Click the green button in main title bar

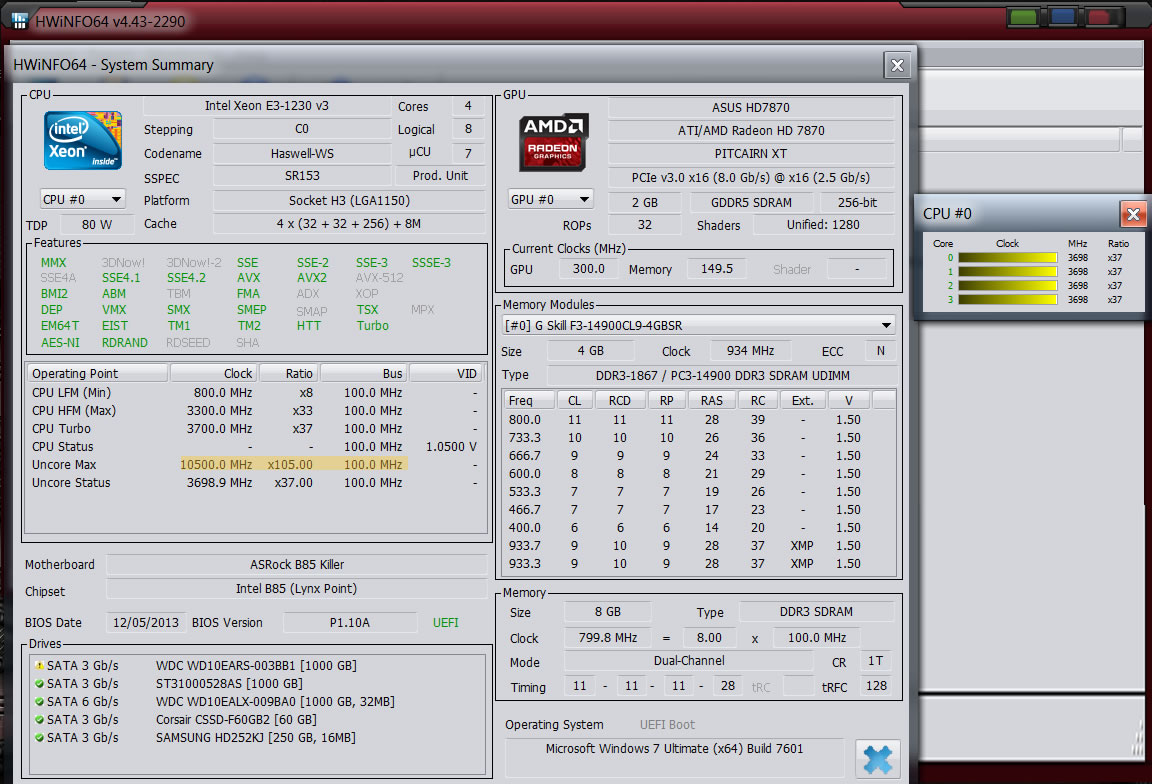[1023, 17]
